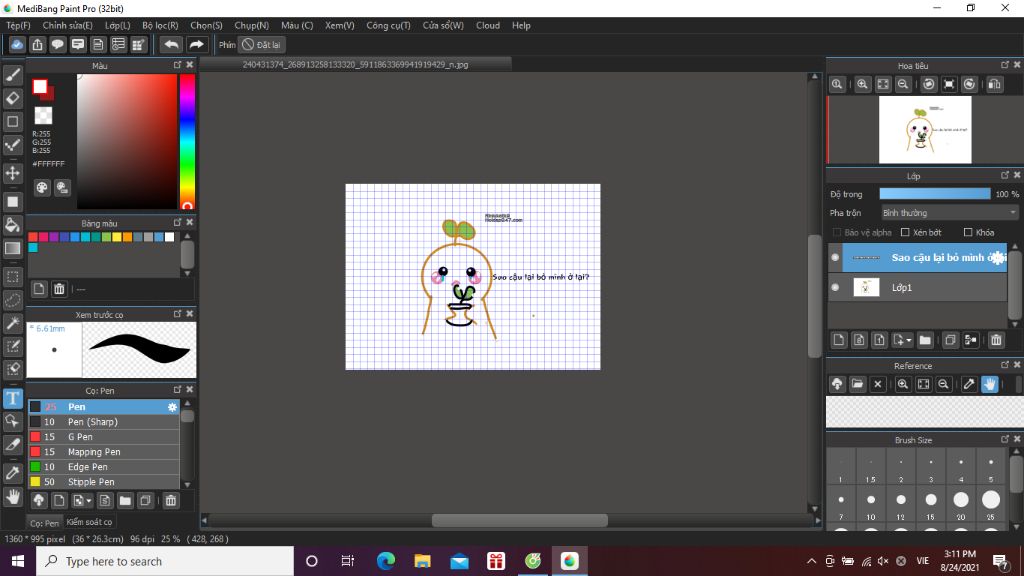Set brush size to 10 in Brush Size
The width and height of the screenshot is (1024, 576).
click(x=871, y=505)
